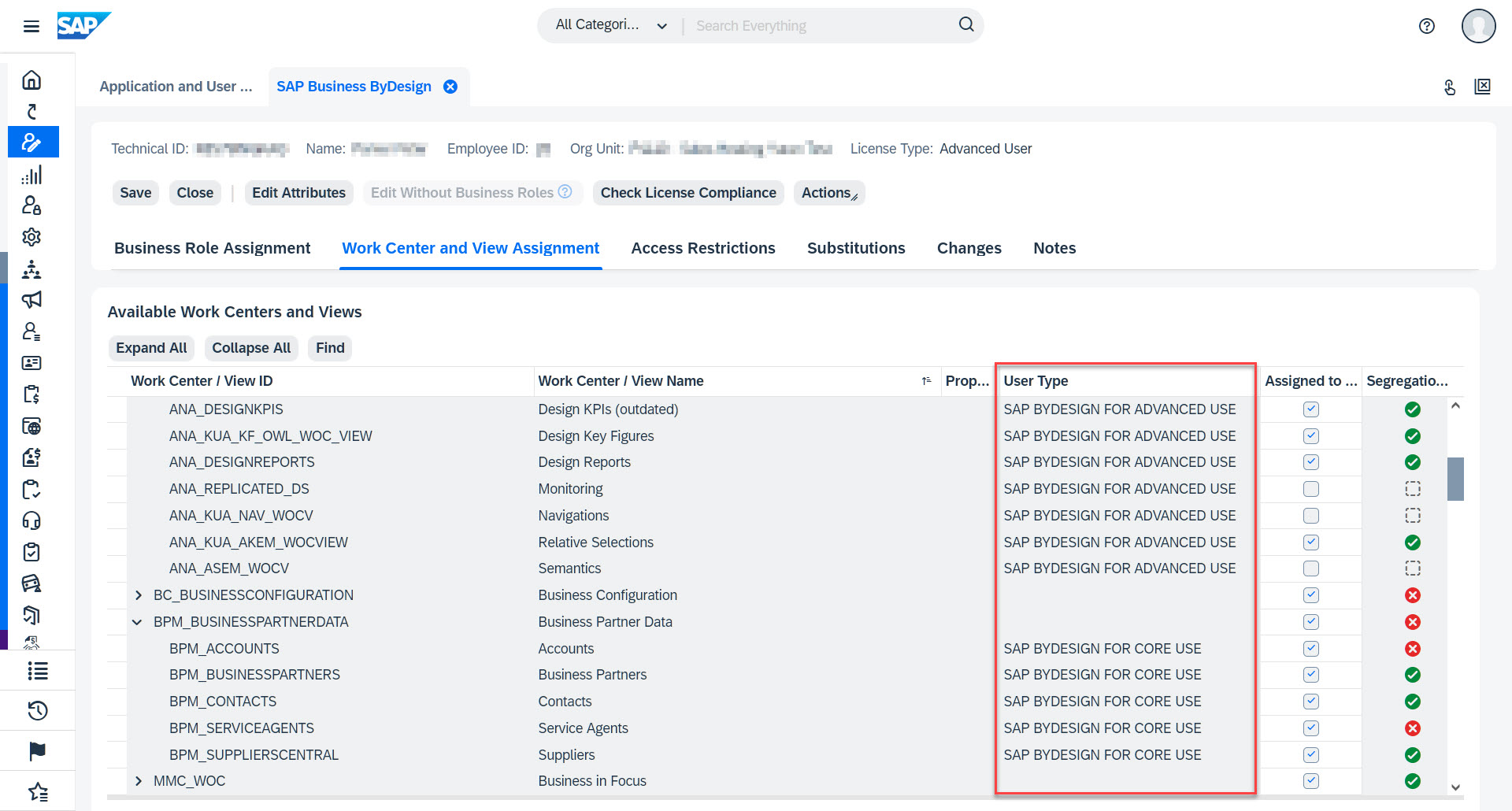Click the vertical scrollbar thumb of the table
This screenshot has height=811, width=1512.
[1455, 479]
